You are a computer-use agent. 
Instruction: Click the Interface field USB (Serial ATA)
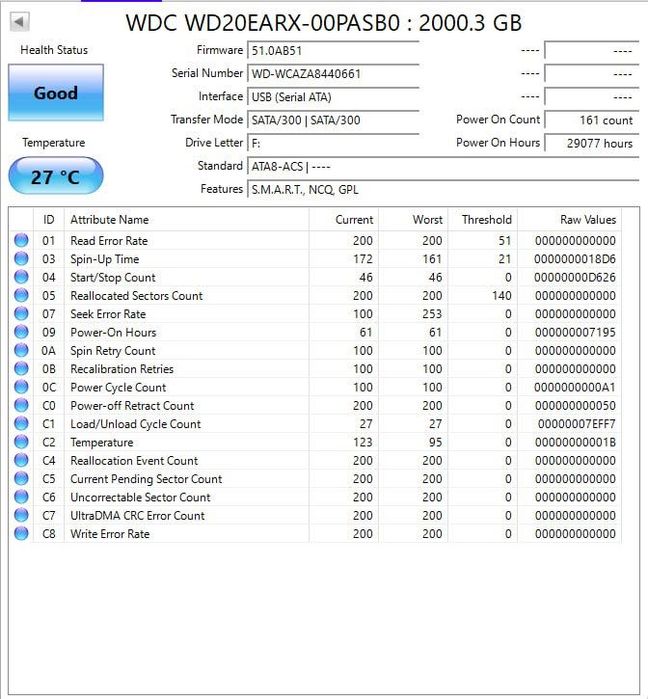333,97
